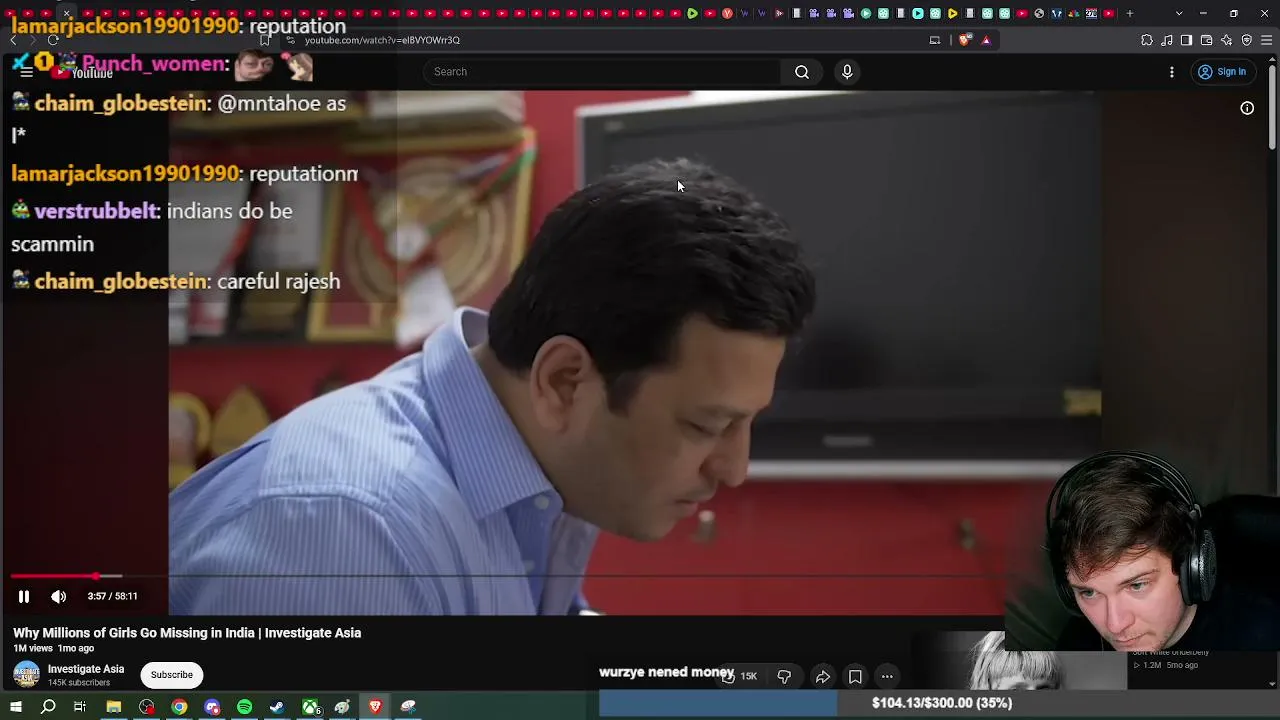Screen dimensions: 1280x720
Task: Open media control music note icon
Action: tap(1167, 40)
